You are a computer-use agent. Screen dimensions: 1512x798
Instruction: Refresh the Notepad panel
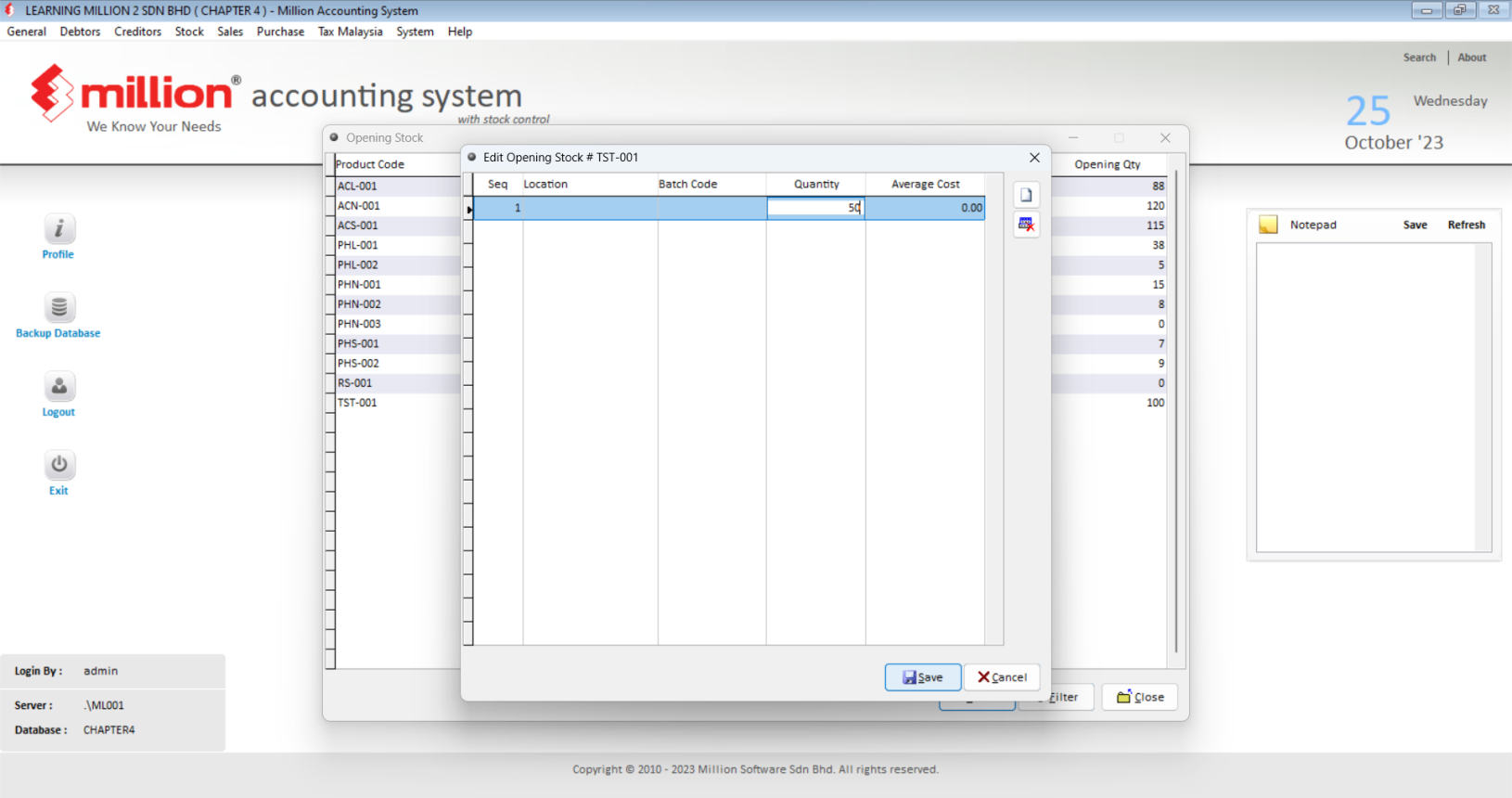[x=1466, y=225]
